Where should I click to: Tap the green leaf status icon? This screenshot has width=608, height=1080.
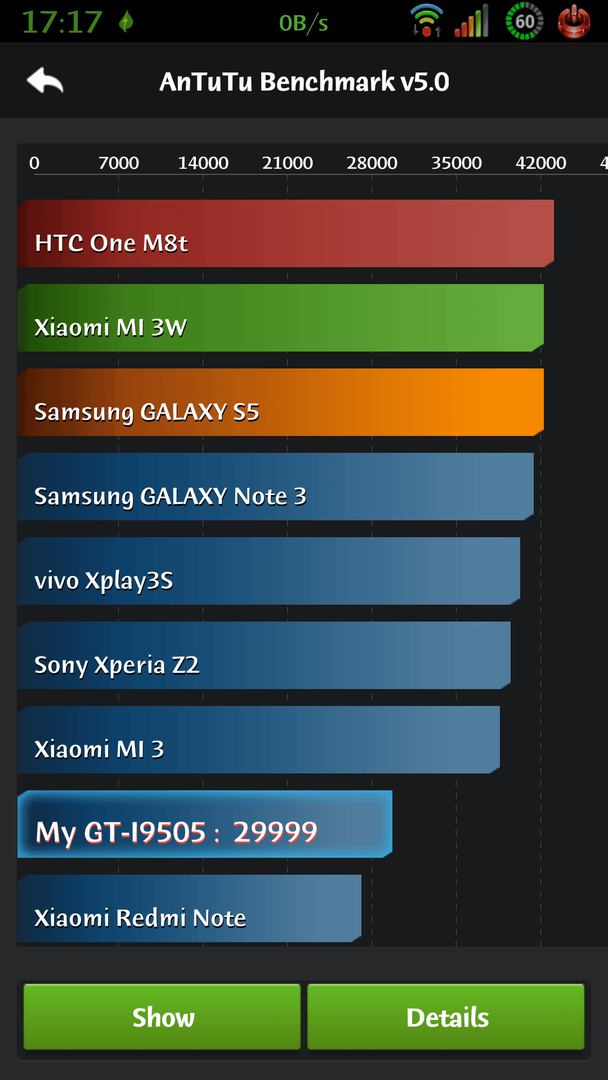point(126,21)
